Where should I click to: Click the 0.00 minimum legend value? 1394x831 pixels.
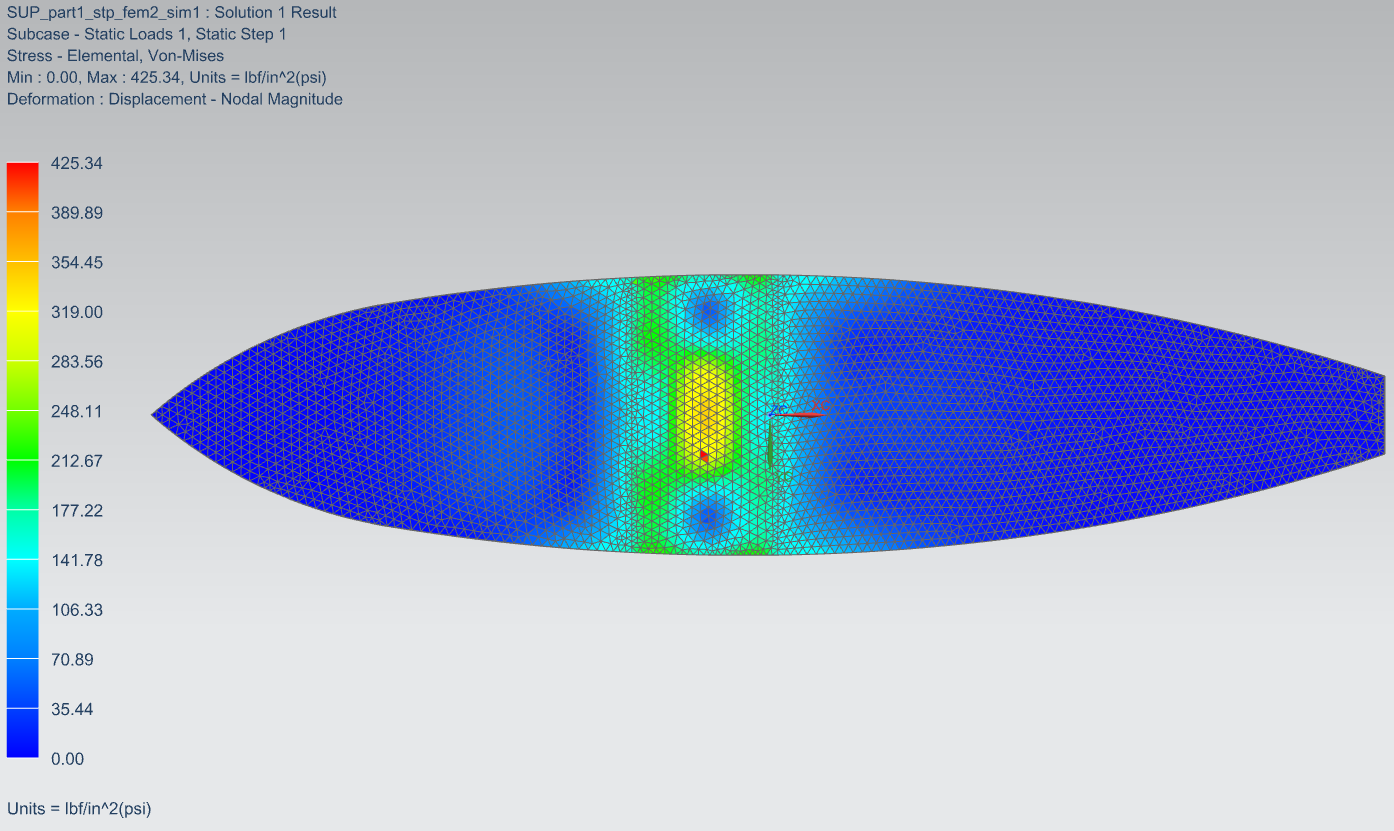tap(67, 759)
